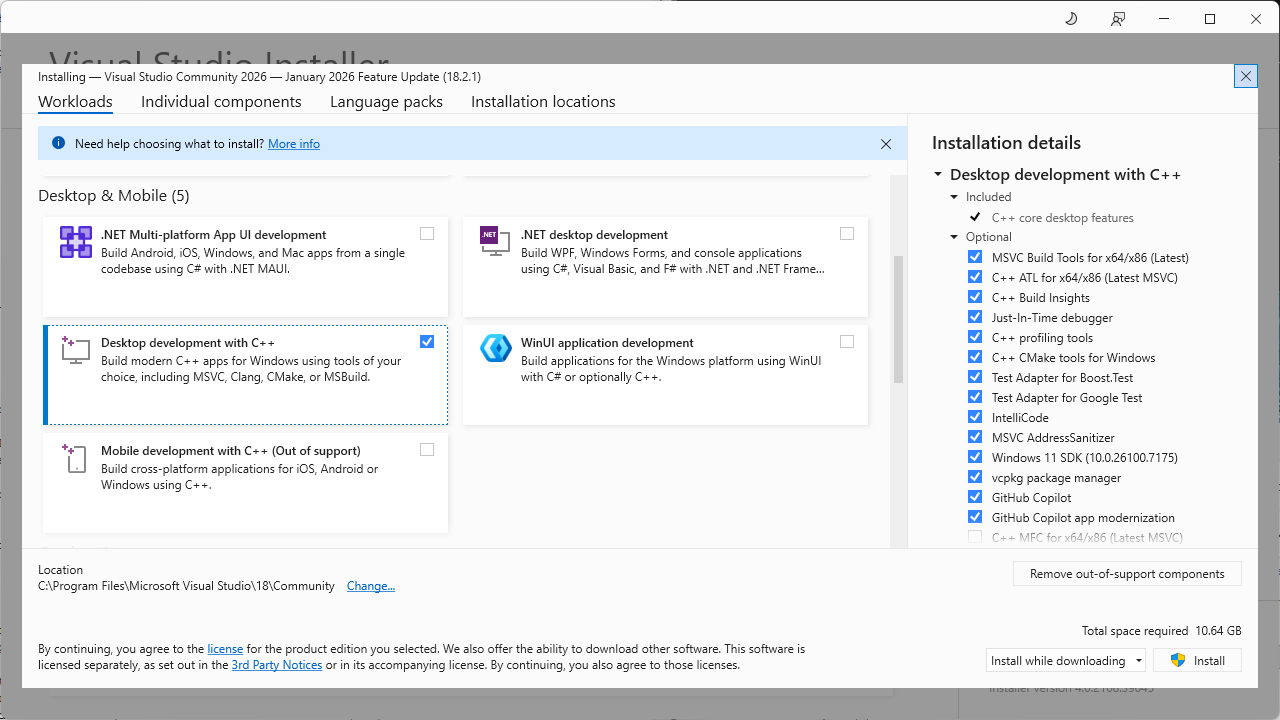The height and width of the screenshot is (720, 1280).
Task: Select the .NET desktop development card title
Action: 594,235
